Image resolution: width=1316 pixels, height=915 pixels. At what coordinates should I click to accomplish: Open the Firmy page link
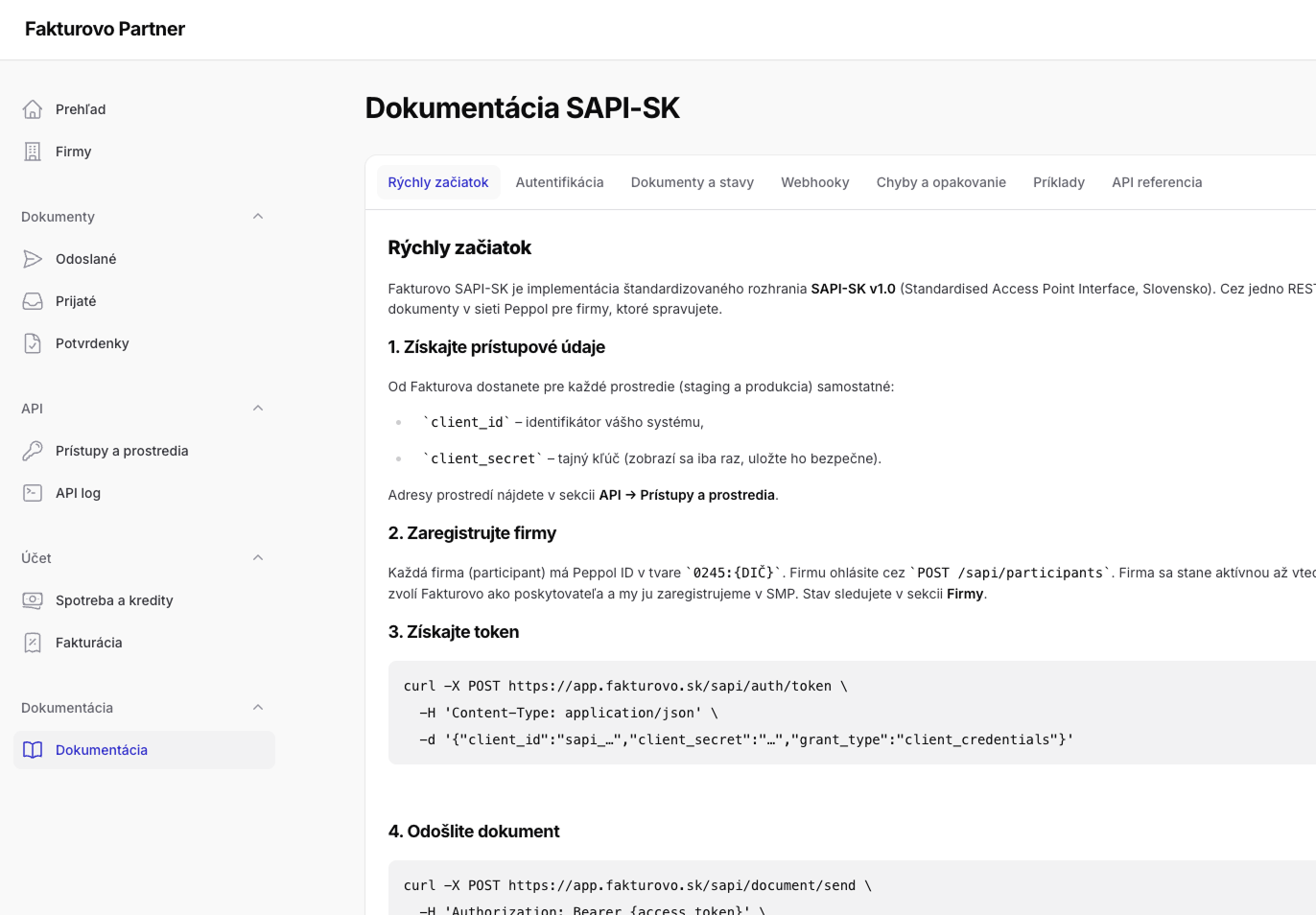pyautogui.click(x=144, y=152)
